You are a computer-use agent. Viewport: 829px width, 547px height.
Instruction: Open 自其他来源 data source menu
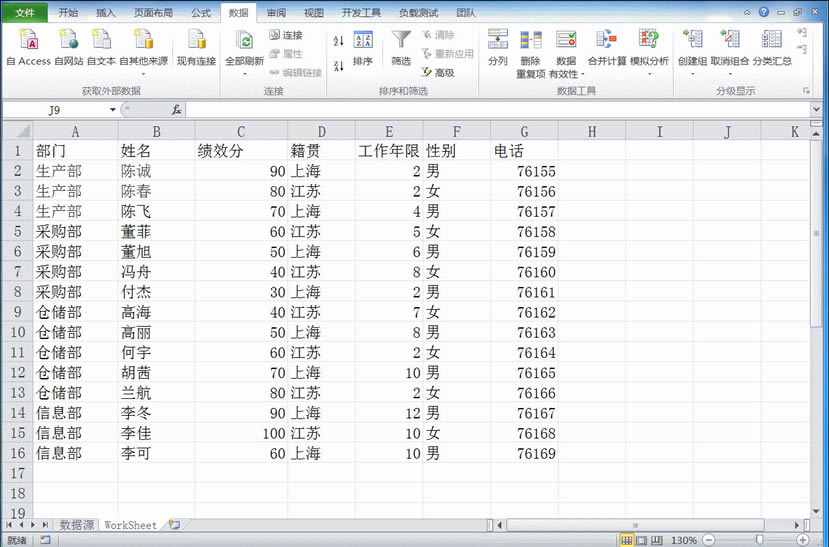coord(143,52)
